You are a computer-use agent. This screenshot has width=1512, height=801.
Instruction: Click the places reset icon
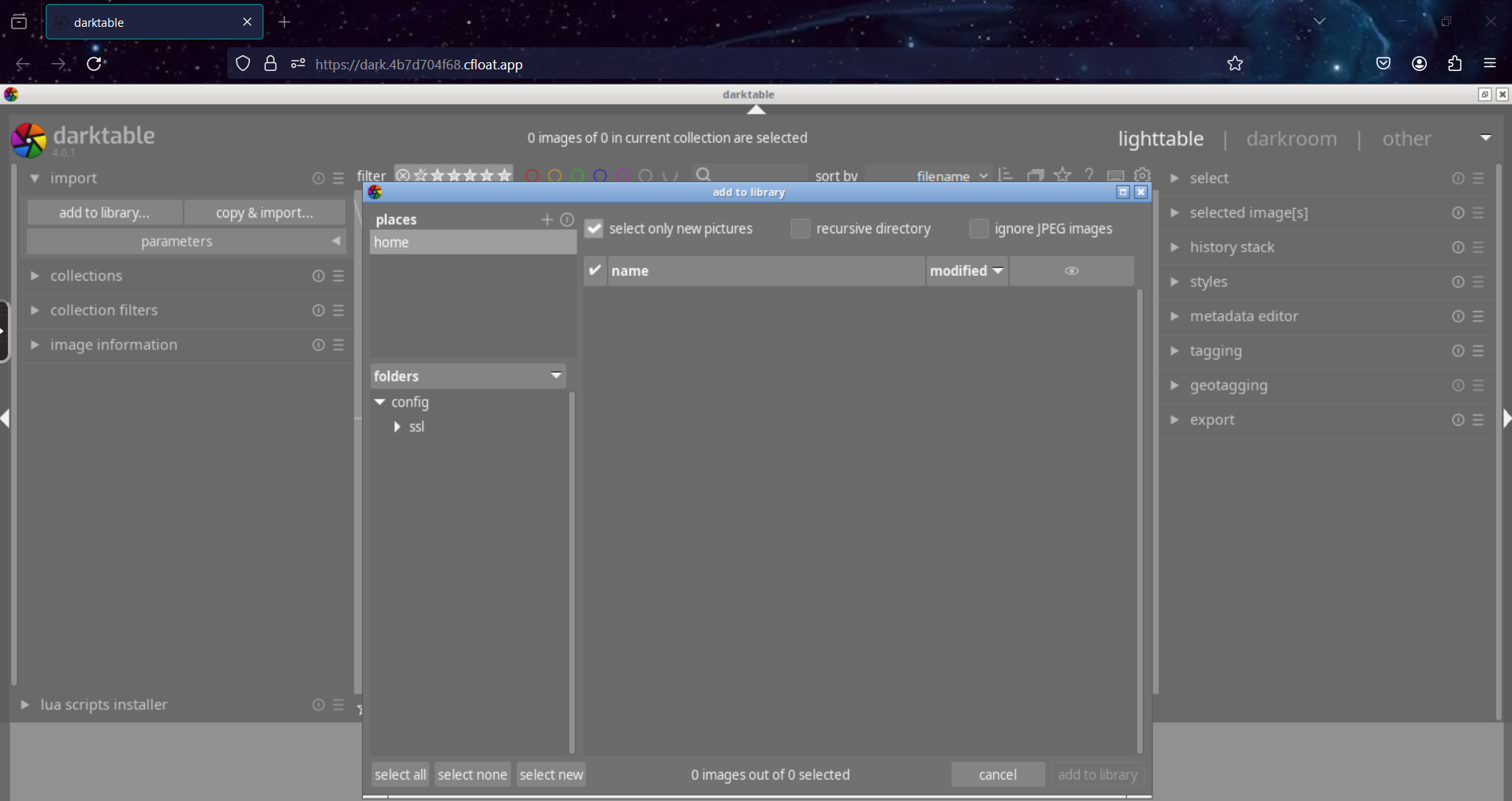click(x=567, y=219)
